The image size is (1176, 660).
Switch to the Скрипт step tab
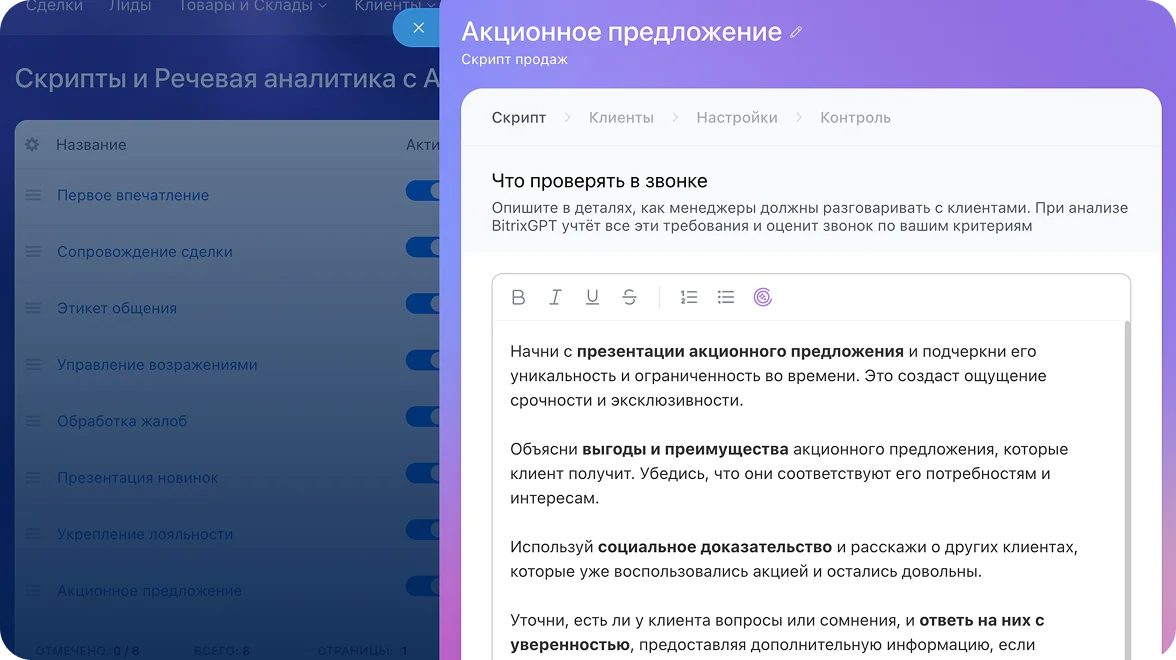tap(519, 118)
